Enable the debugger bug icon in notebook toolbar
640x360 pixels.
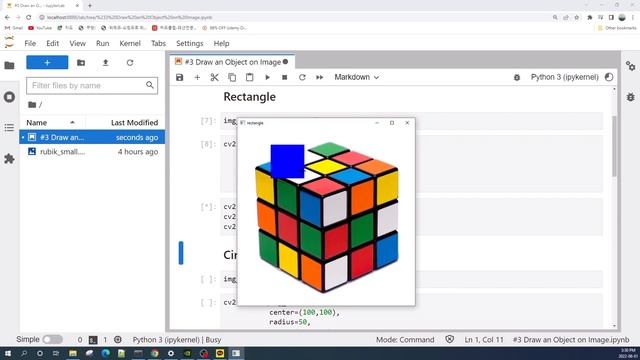(x=517, y=77)
